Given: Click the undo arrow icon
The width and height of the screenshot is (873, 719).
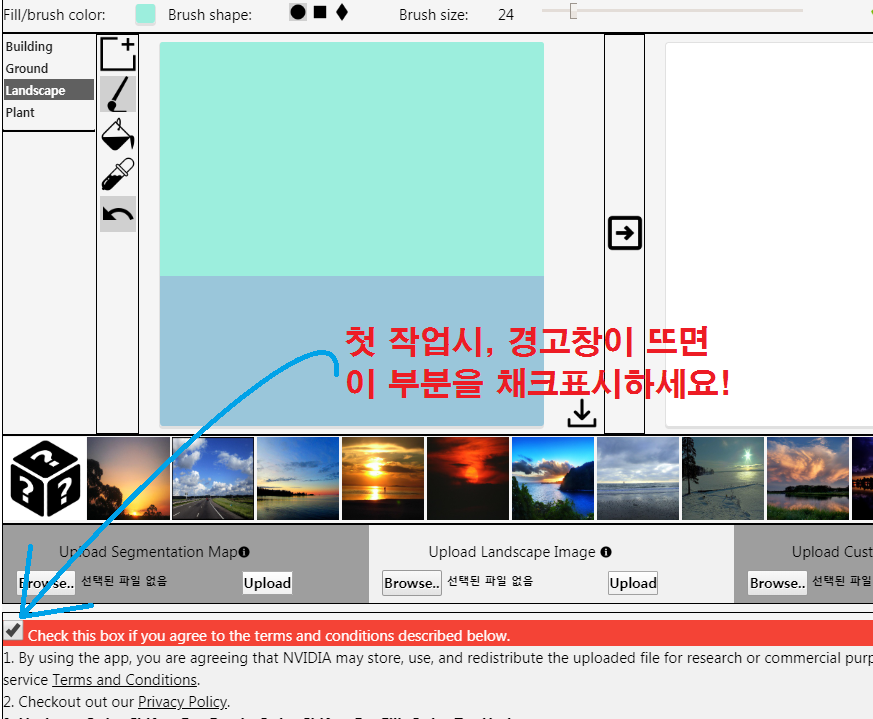Looking at the screenshot, I should [118, 214].
